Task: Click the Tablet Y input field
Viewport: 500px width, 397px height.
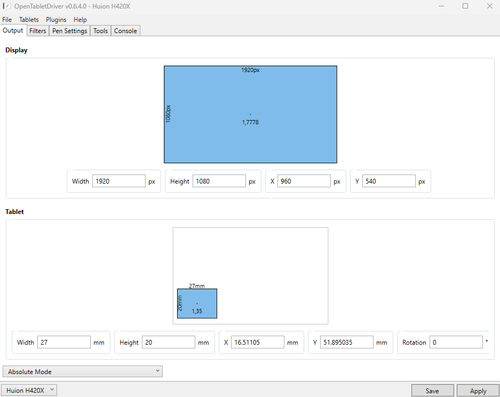Action: click(347, 342)
